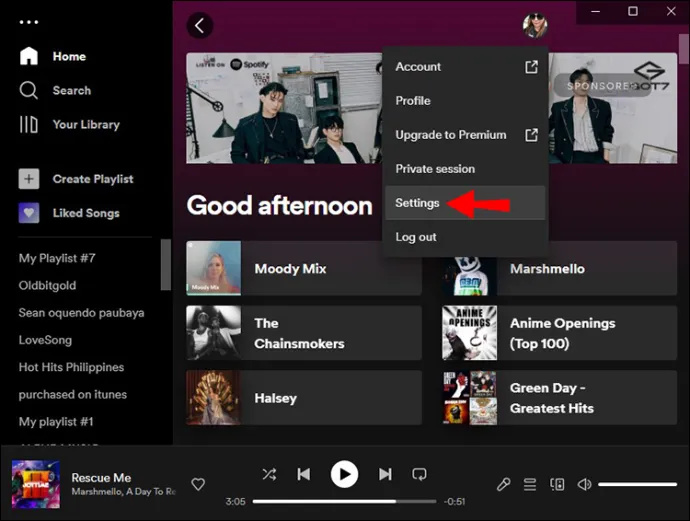
Task: Open the lyrics microphone icon
Action: click(x=503, y=484)
